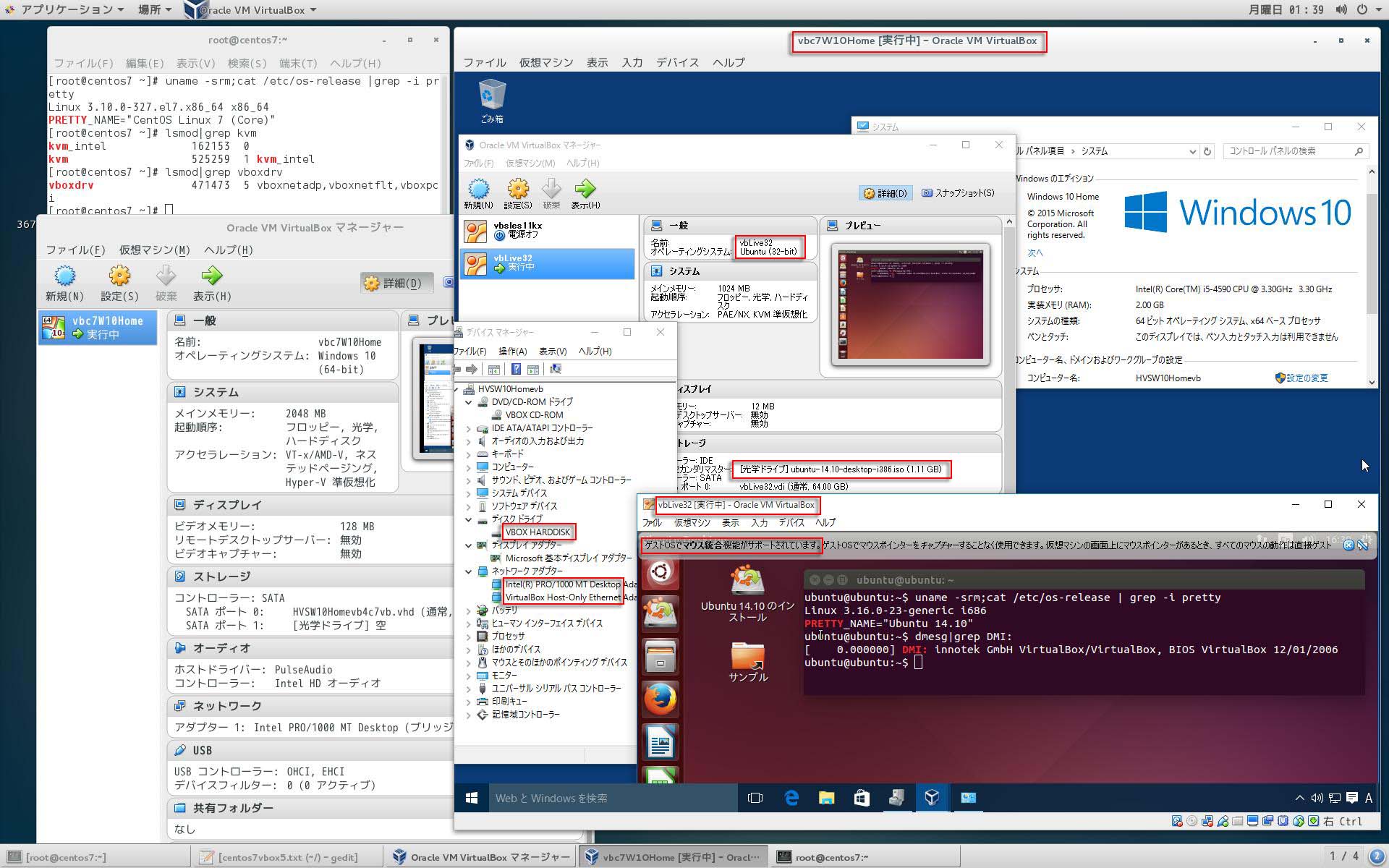
Task: Collapse ディスク ドライブ node
Action: tap(468, 519)
